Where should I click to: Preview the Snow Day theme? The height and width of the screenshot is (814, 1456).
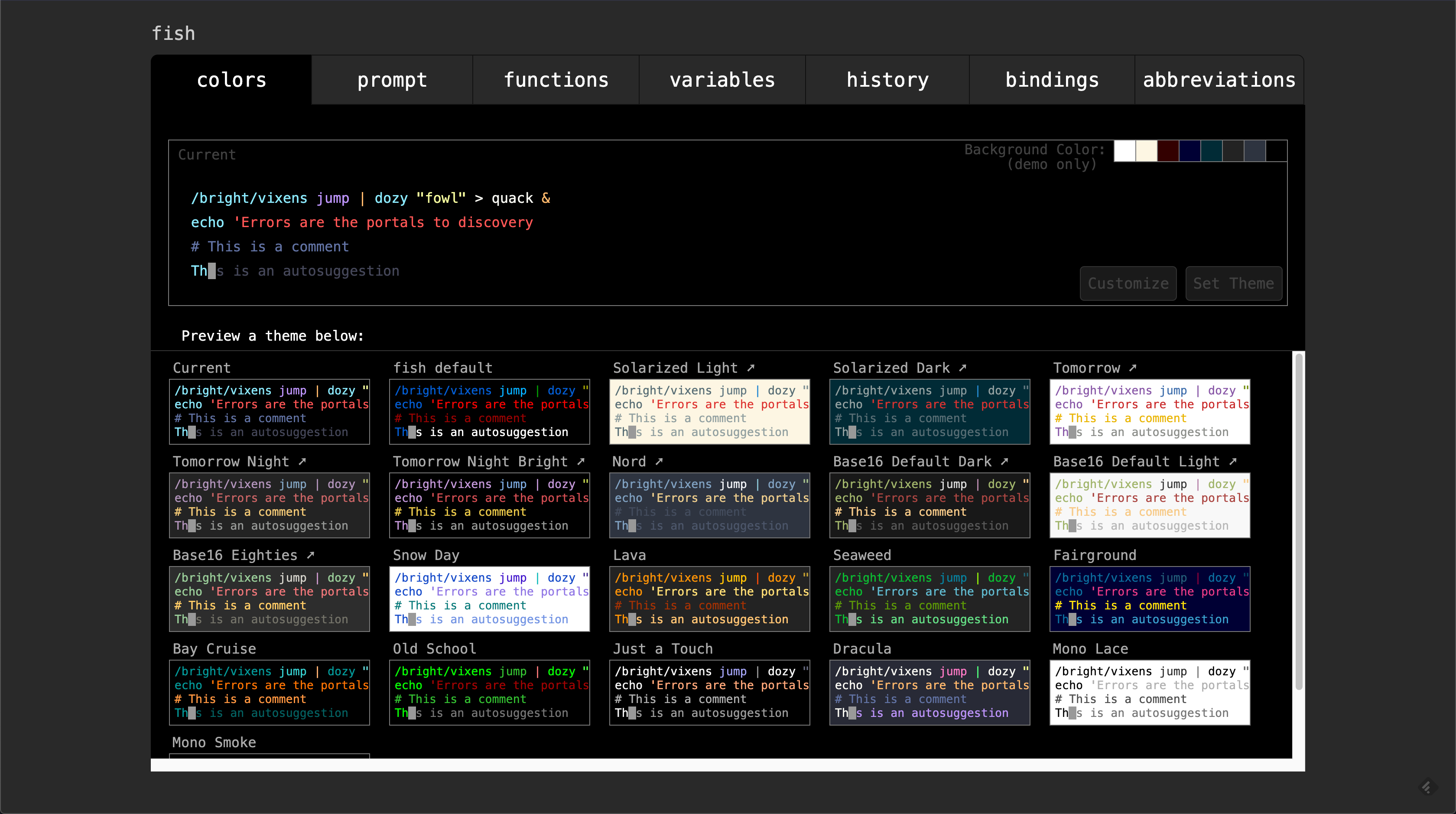tap(489, 599)
